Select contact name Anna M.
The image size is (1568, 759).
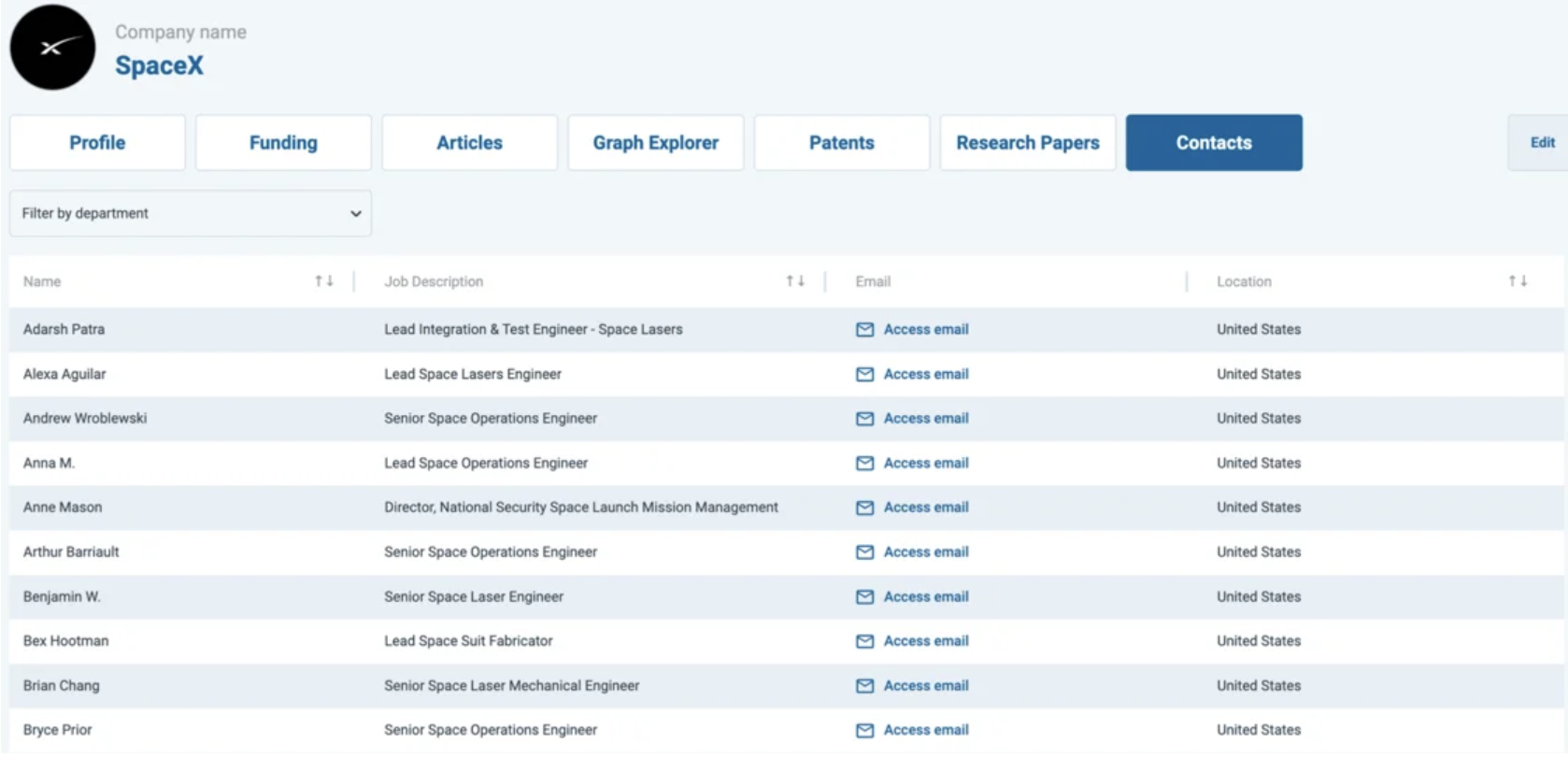coord(49,464)
